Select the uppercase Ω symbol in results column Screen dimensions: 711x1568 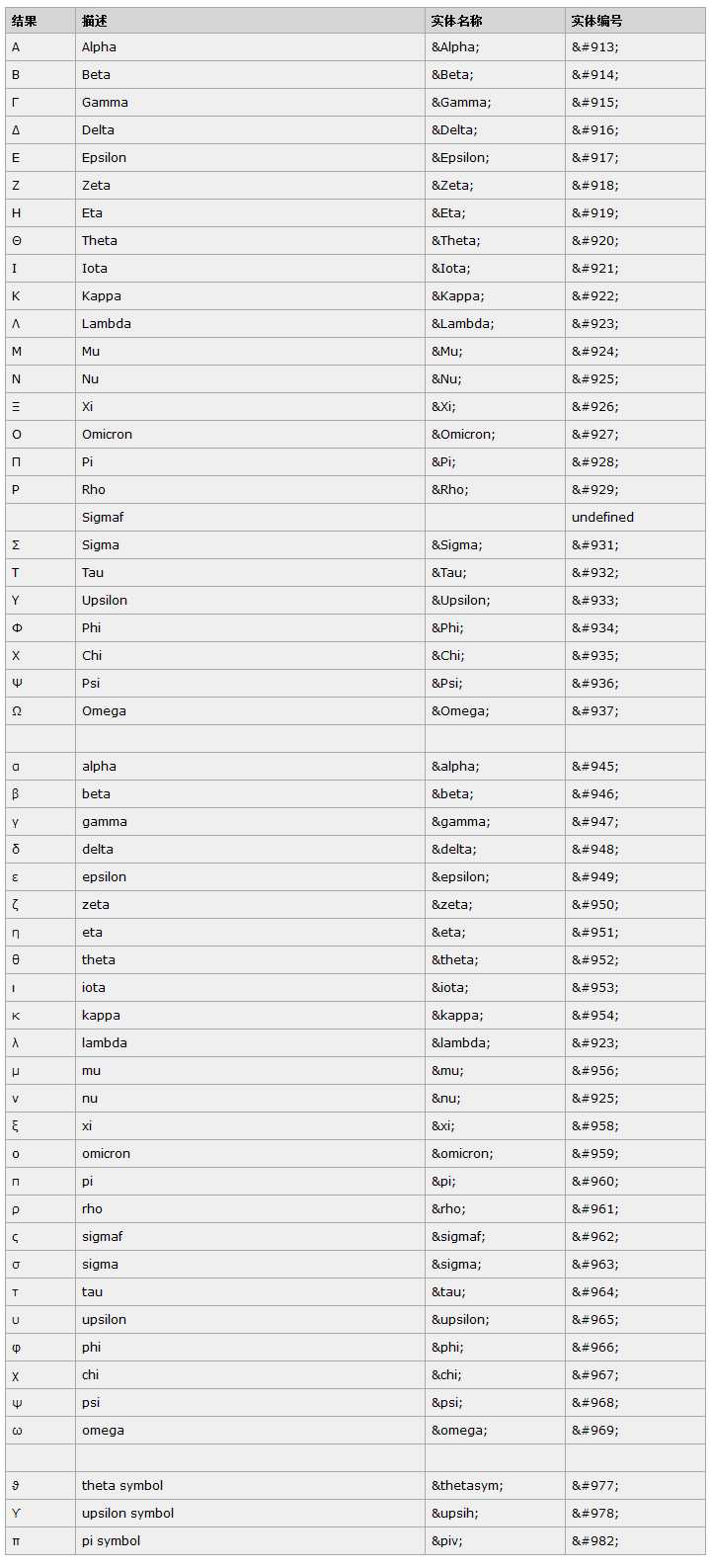point(17,711)
